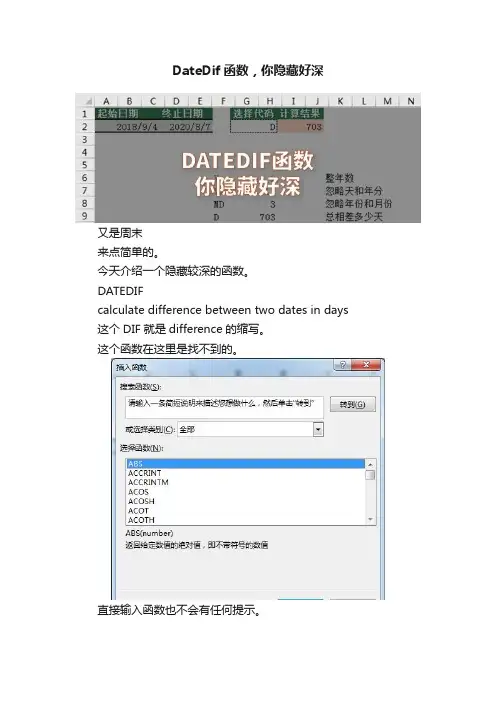Select column L header
The height and width of the screenshot is (702, 496).
(363, 101)
